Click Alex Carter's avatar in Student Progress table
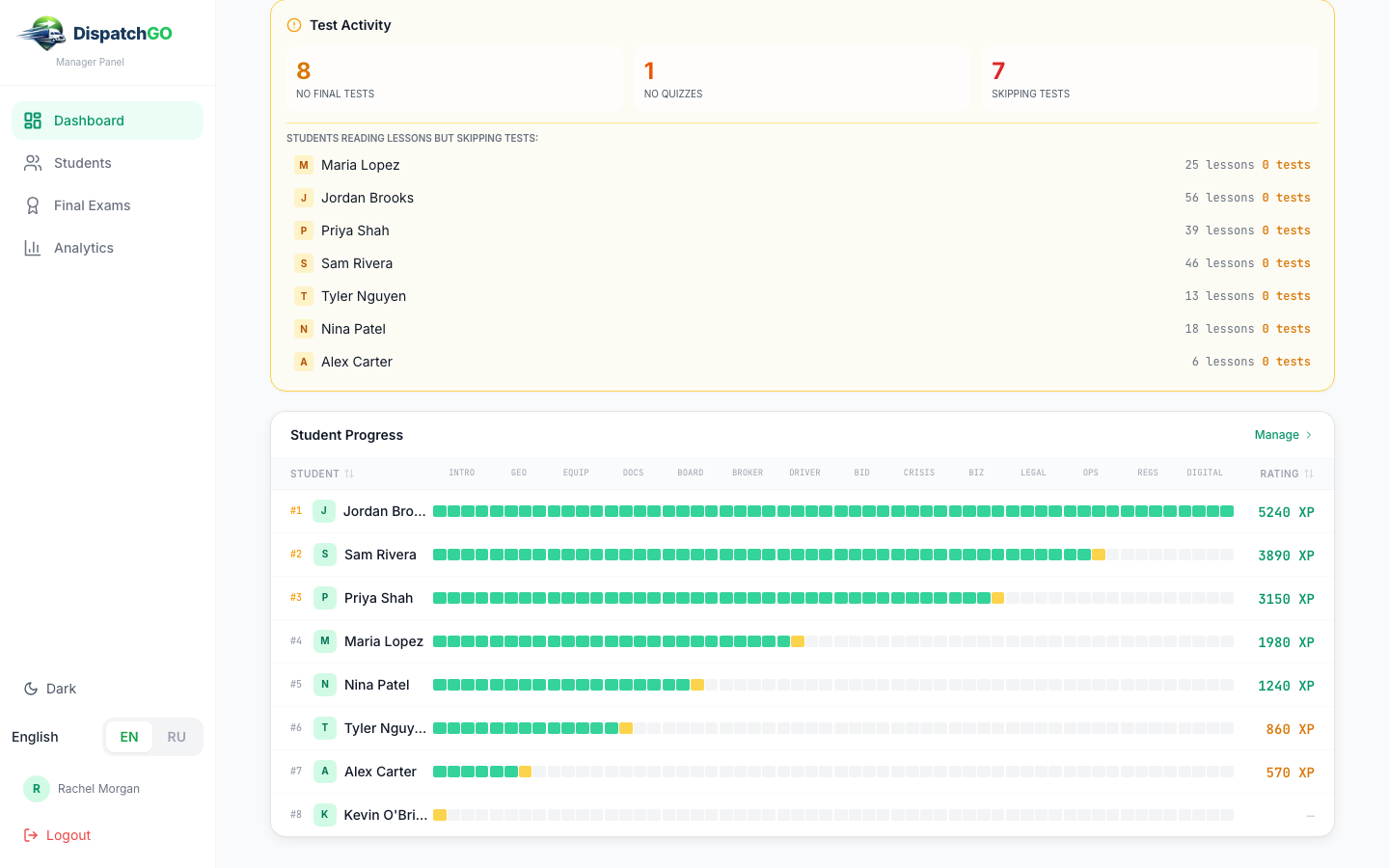 (325, 772)
